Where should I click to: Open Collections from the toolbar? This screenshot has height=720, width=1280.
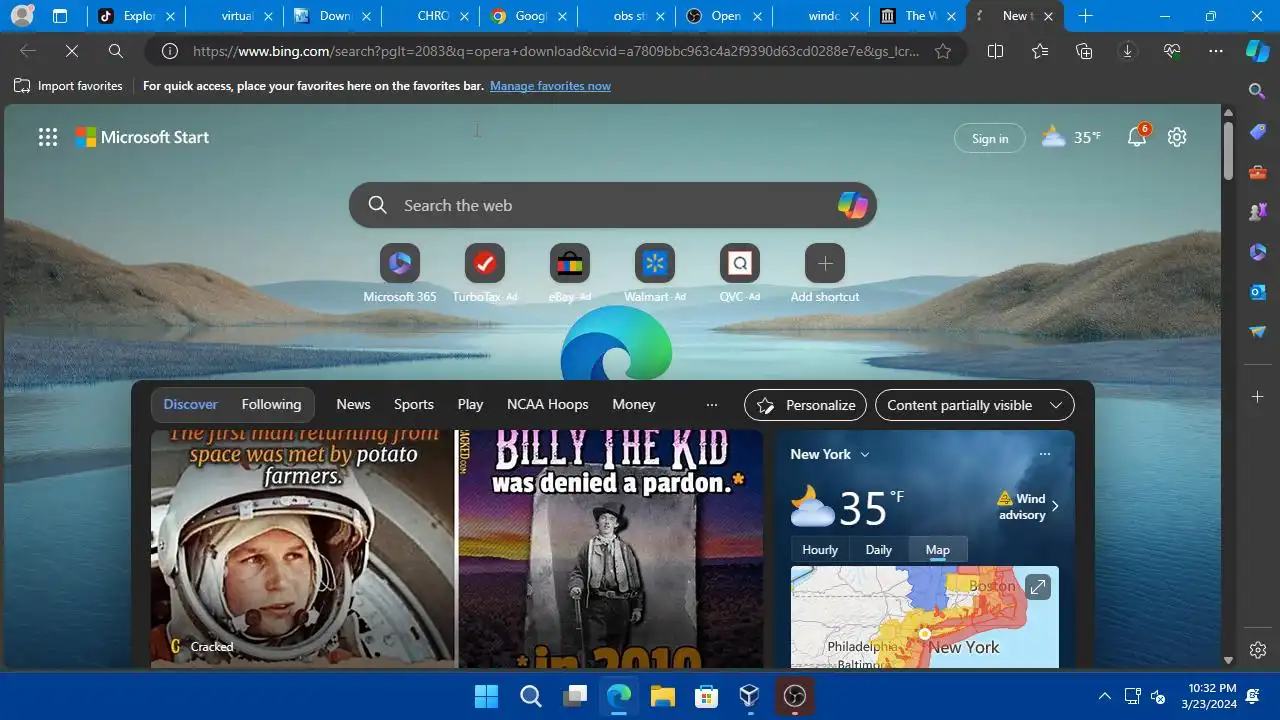click(x=1084, y=52)
